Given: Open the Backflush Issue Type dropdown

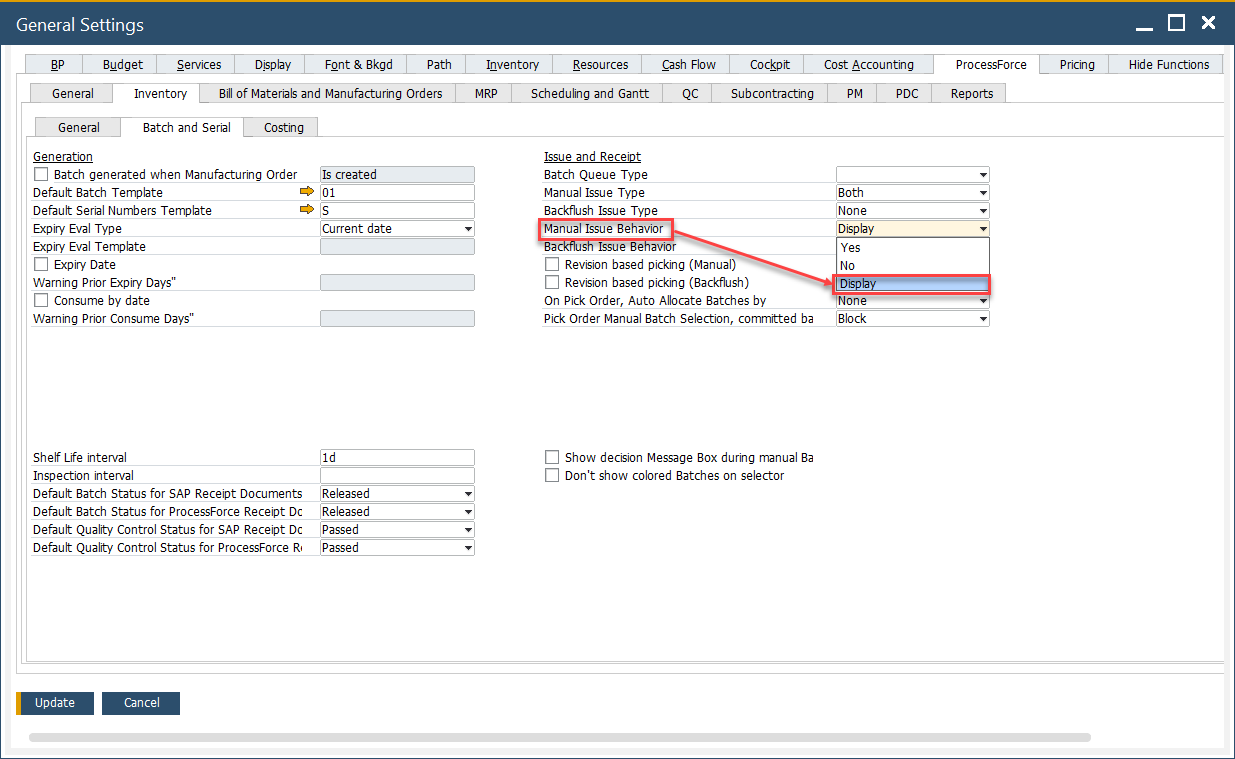Looking at the screenshot, I should [x=981, y=210].
